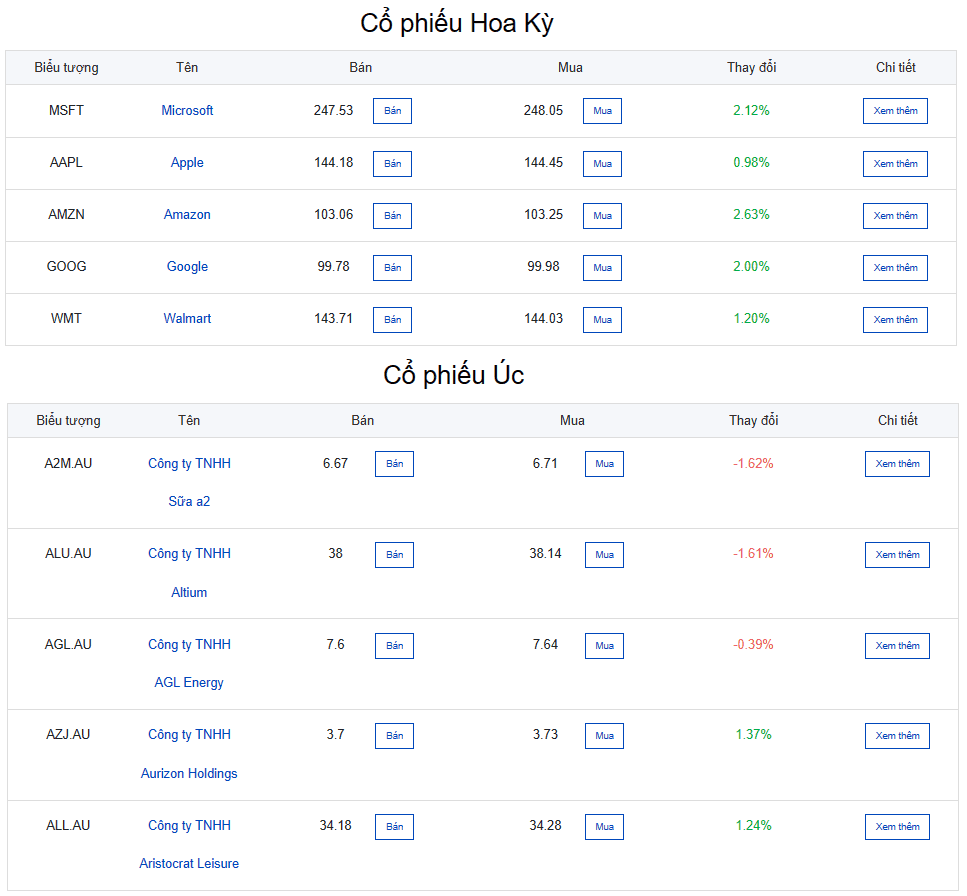Buy Apple using its Mua button
This screenshot has width=967, height=896.
pyautogui.click(x=603, y=164)
